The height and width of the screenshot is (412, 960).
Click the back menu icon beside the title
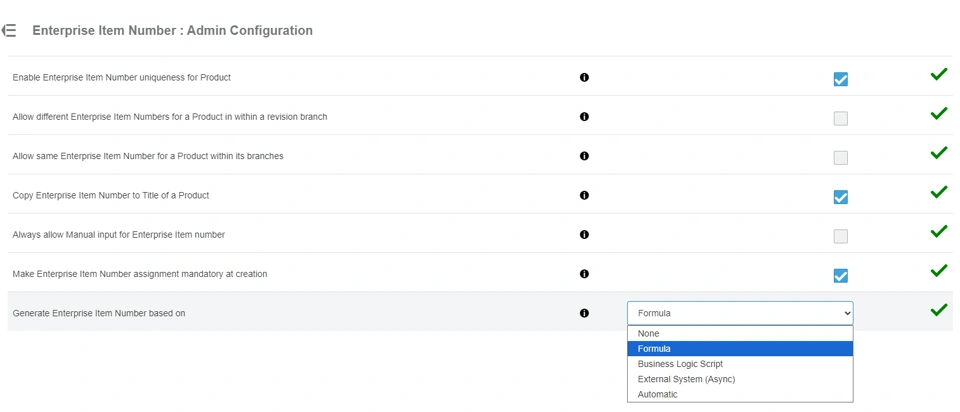tap(9, 31)
